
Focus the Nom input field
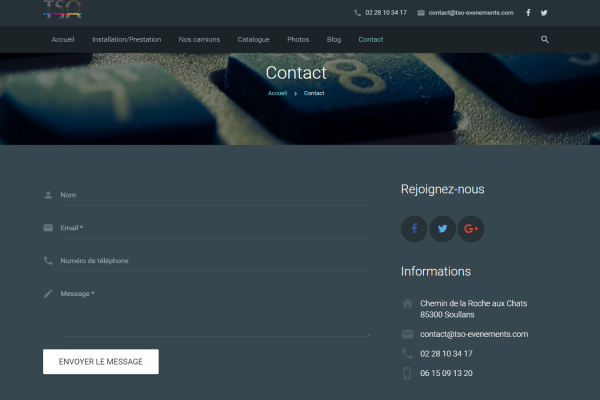tap(210, 195)
